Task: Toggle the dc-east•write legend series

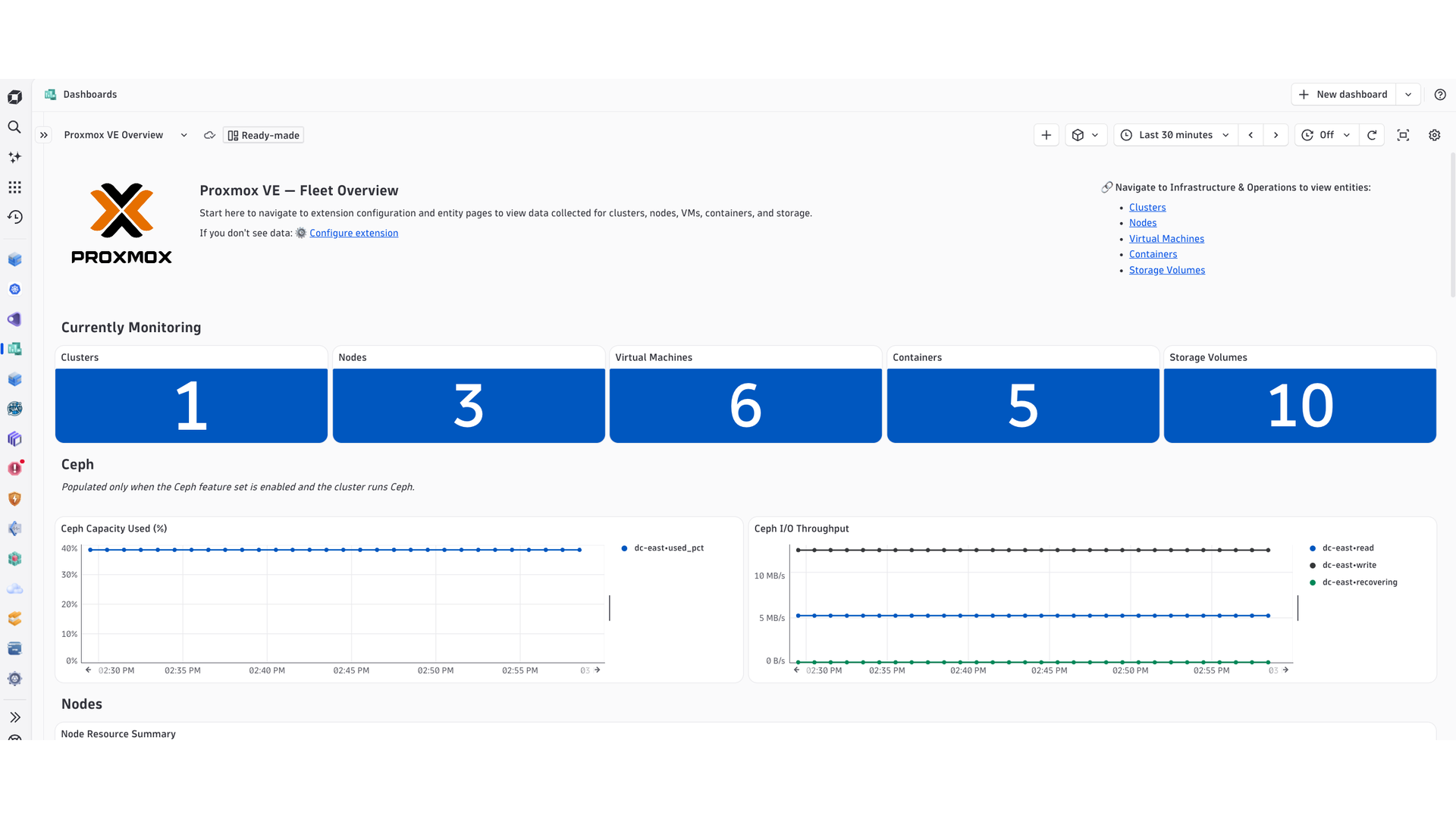Action: (1342, 565)
